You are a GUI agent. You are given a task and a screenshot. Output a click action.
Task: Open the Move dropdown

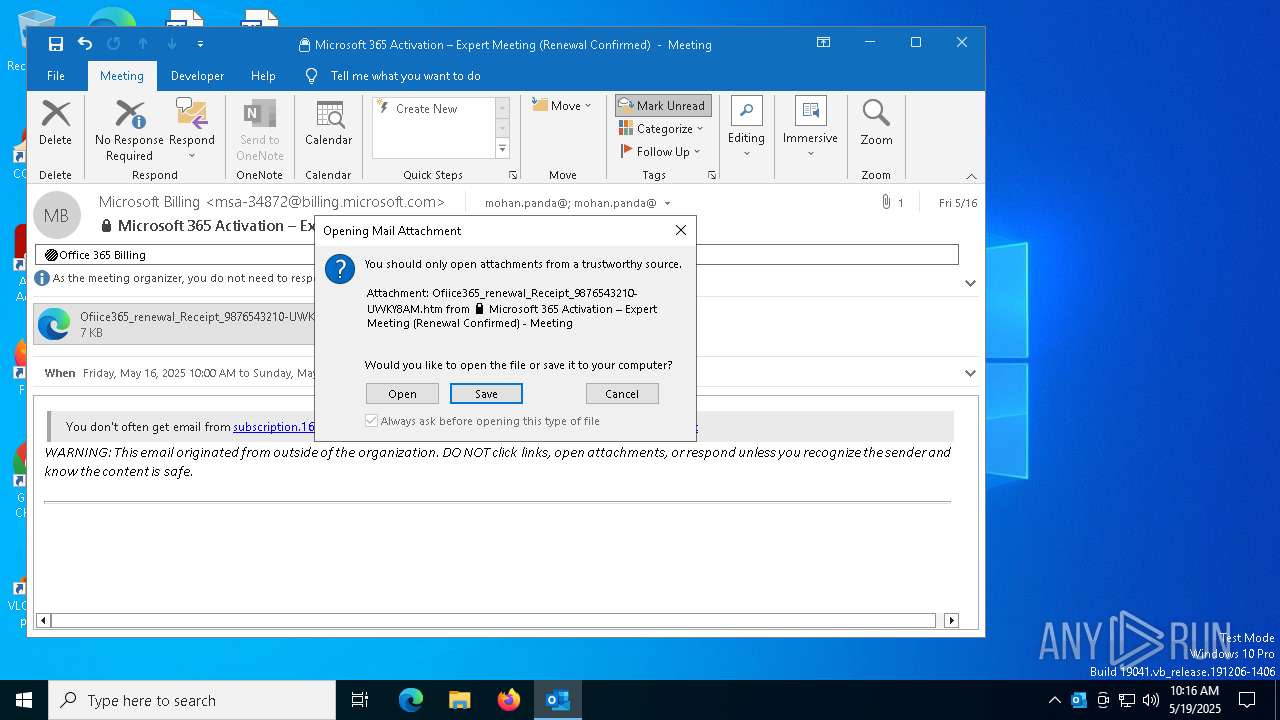tap(562, 105)
